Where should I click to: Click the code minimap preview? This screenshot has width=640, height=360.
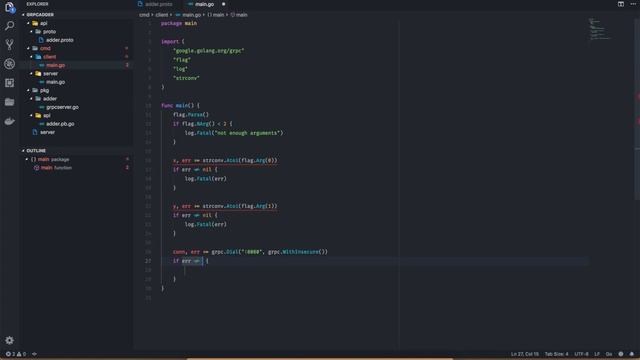[600, 29]
